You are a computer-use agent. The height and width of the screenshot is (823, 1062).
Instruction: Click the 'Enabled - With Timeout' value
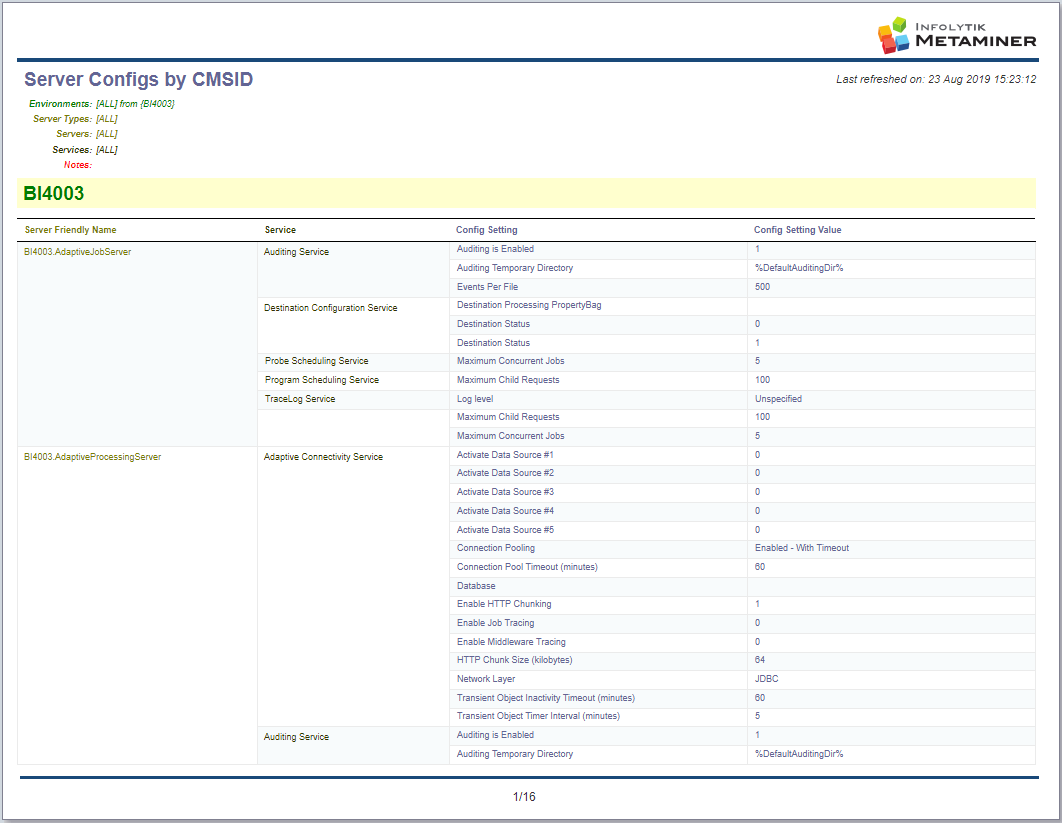coord(802,548)
